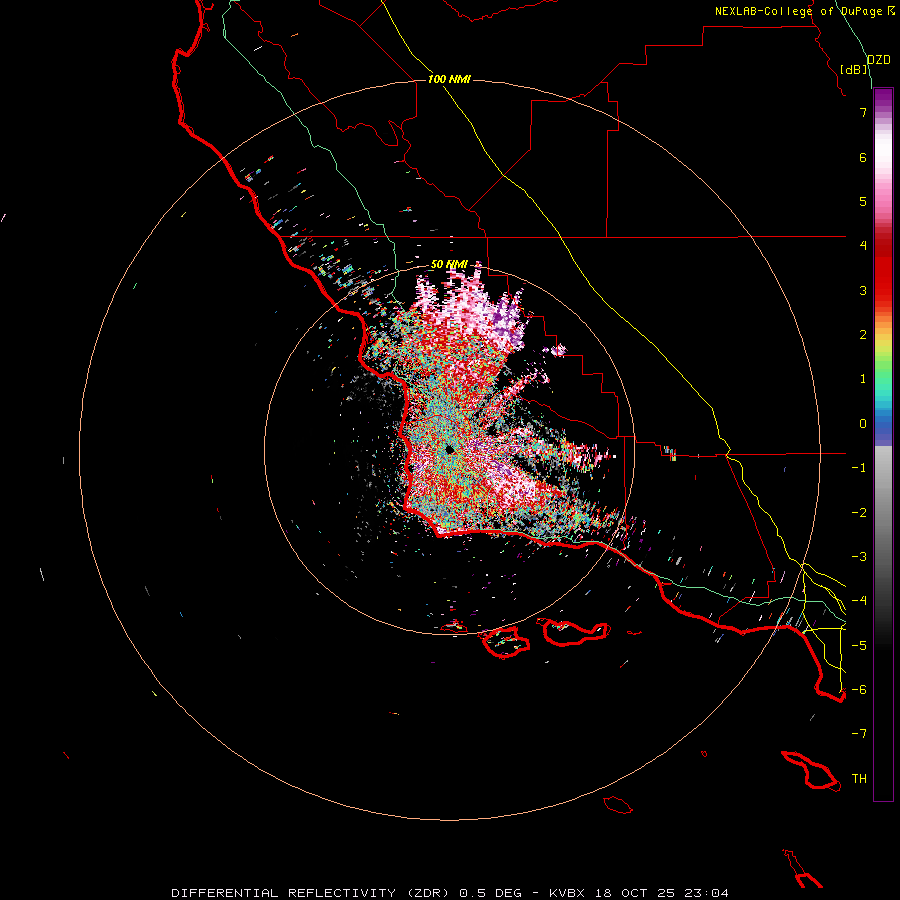Viewport: 900px width, 900px height.
Task: Click the blue 0 dB segment of the color bar
Action: [x=883, y=425]
